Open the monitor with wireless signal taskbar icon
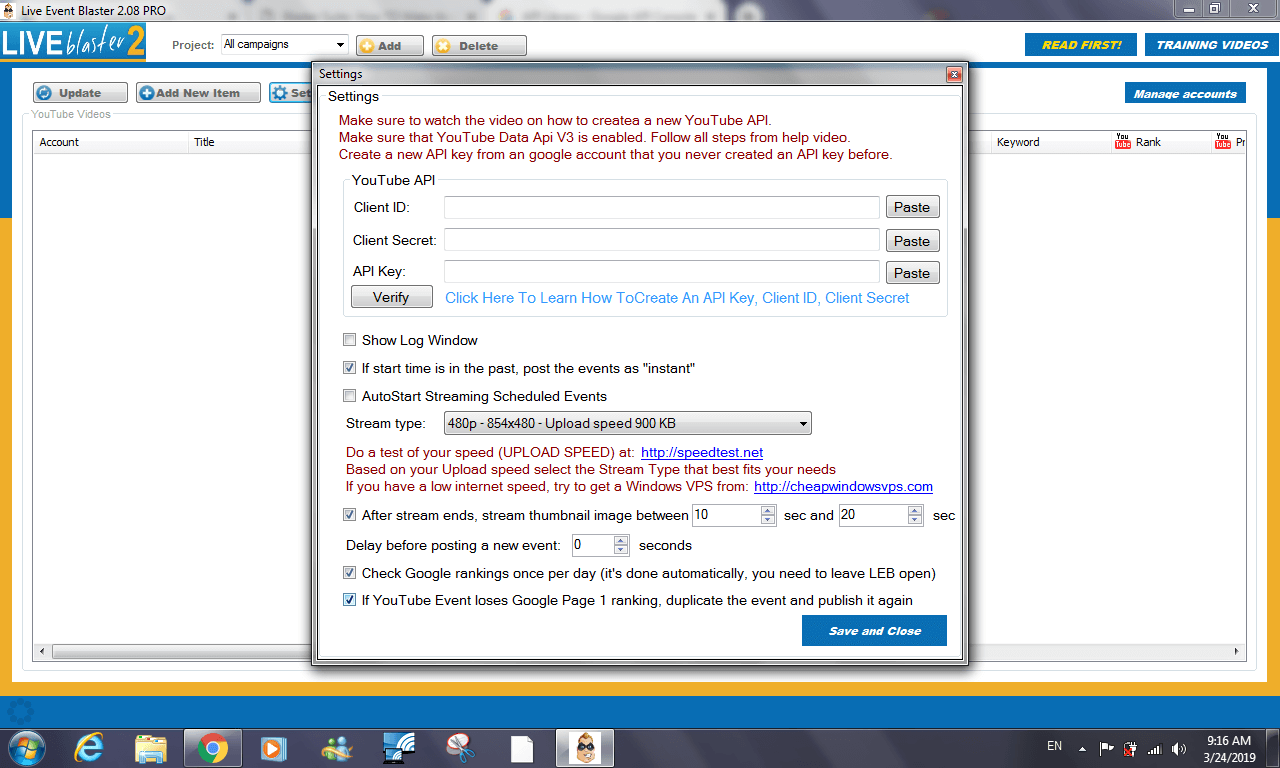 pos(398,748)
